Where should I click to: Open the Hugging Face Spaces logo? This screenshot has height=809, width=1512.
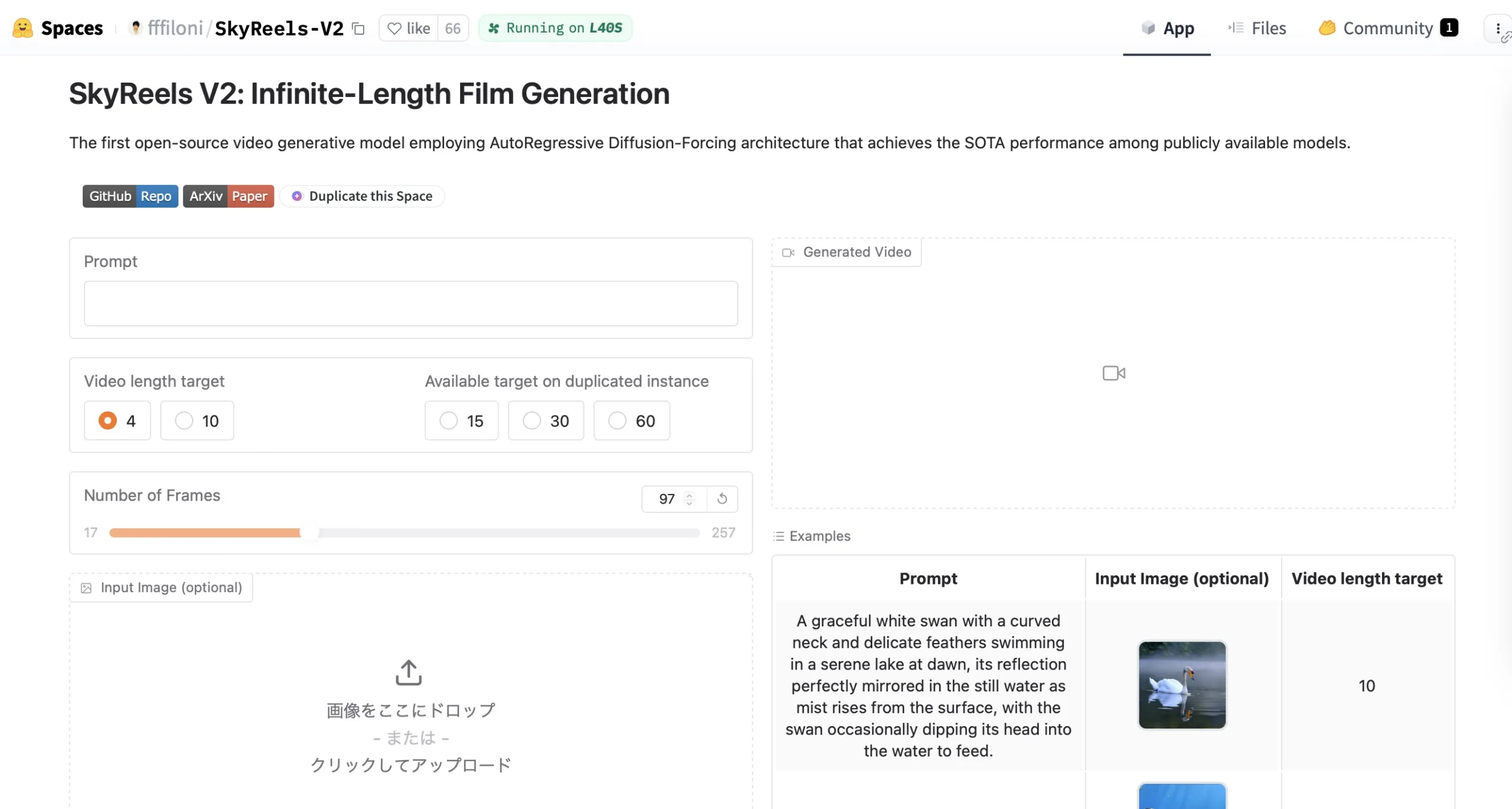click(x=57, y=28)
